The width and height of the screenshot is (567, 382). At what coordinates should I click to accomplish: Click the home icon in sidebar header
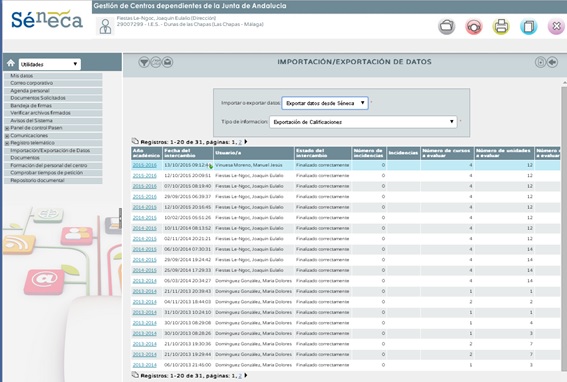click(x=11, y=63)
